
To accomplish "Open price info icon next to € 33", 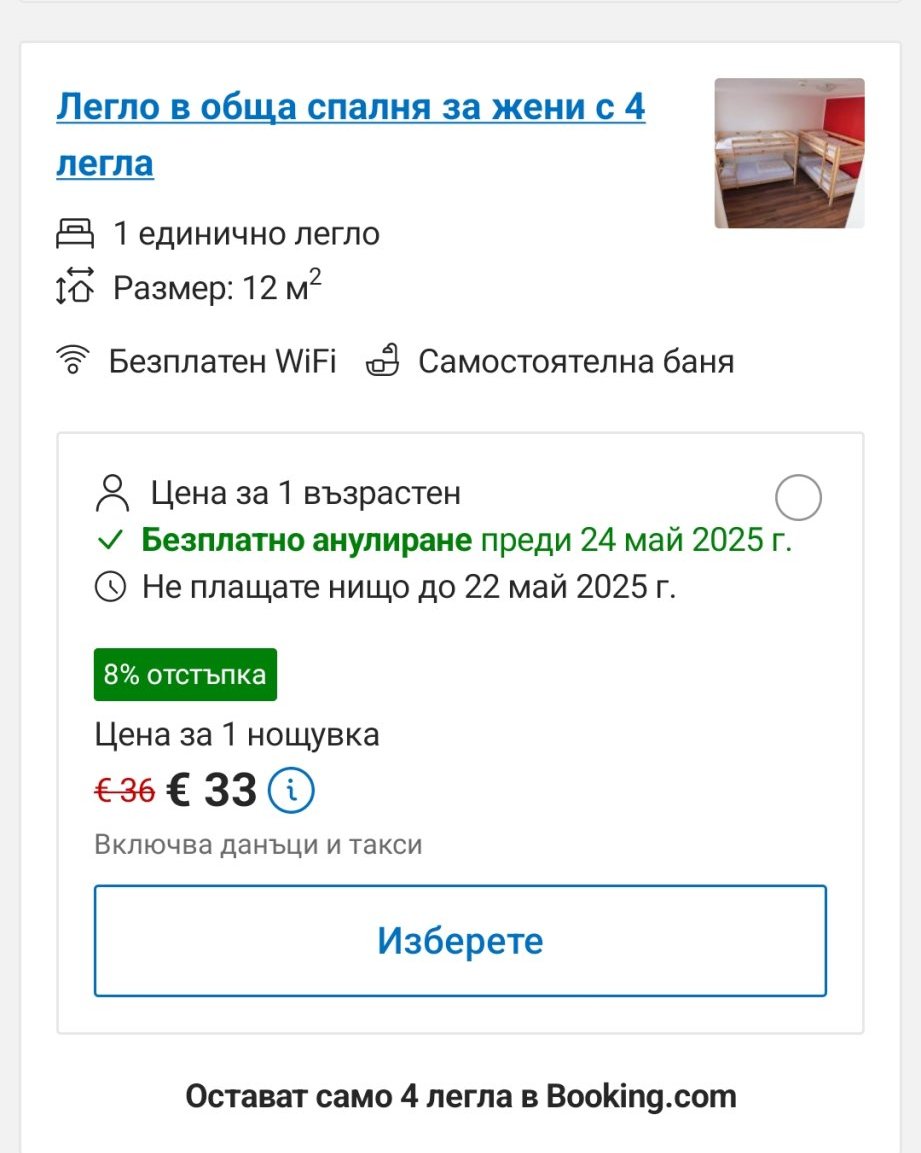I will click(291, 791).
